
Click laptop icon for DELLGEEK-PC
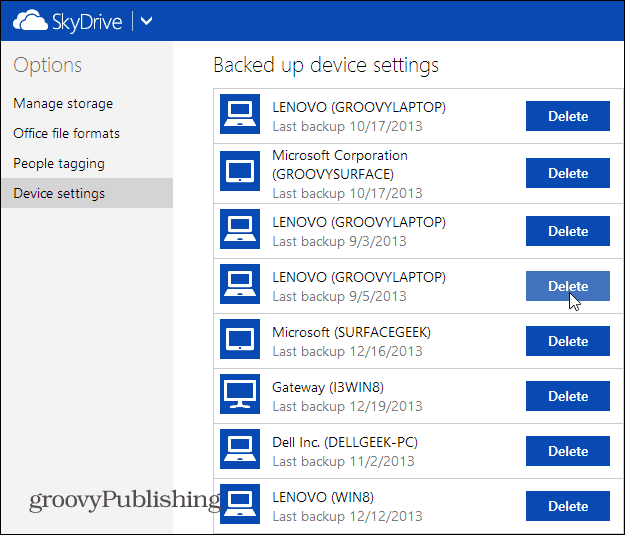pos(240,449)
